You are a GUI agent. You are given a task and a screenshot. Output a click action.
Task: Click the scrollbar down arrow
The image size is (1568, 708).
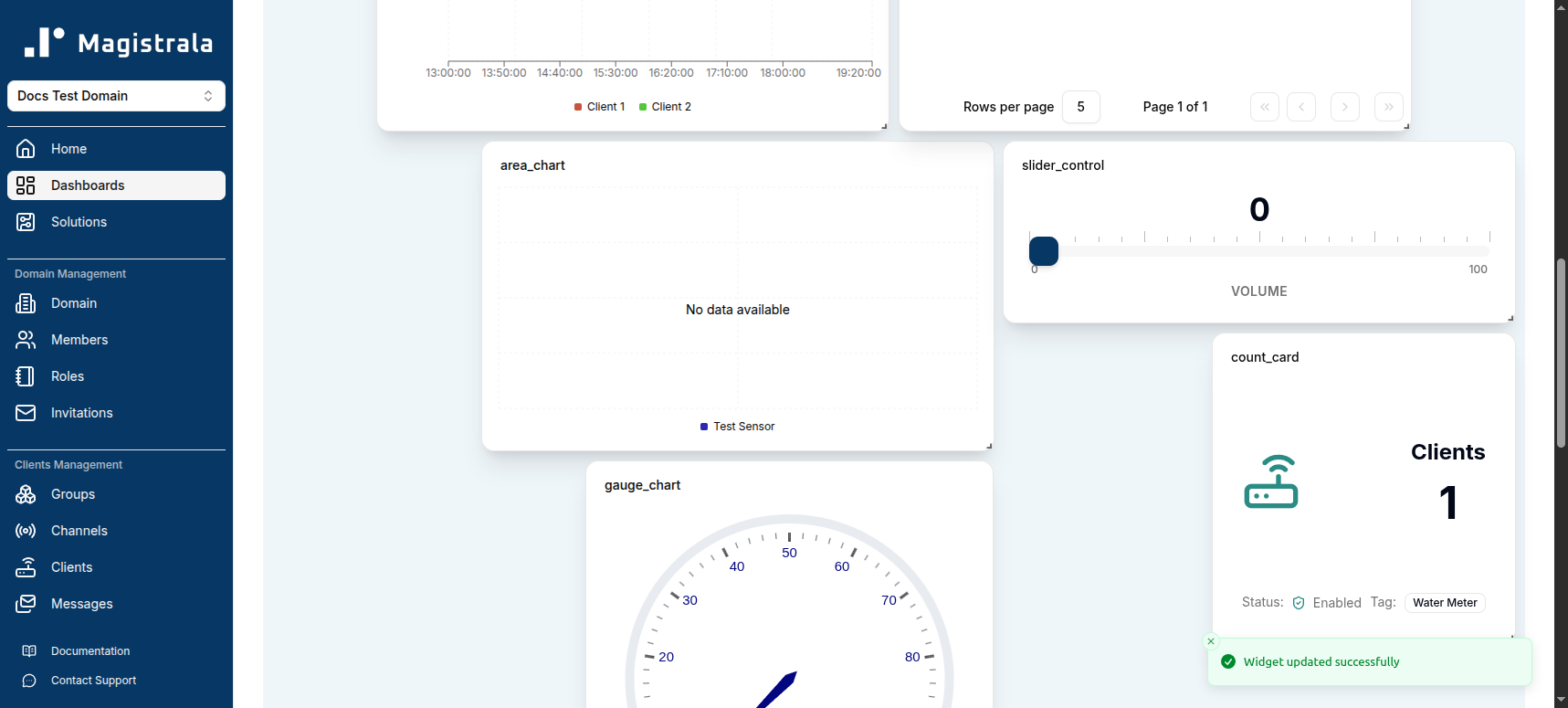click(1561, 700)
